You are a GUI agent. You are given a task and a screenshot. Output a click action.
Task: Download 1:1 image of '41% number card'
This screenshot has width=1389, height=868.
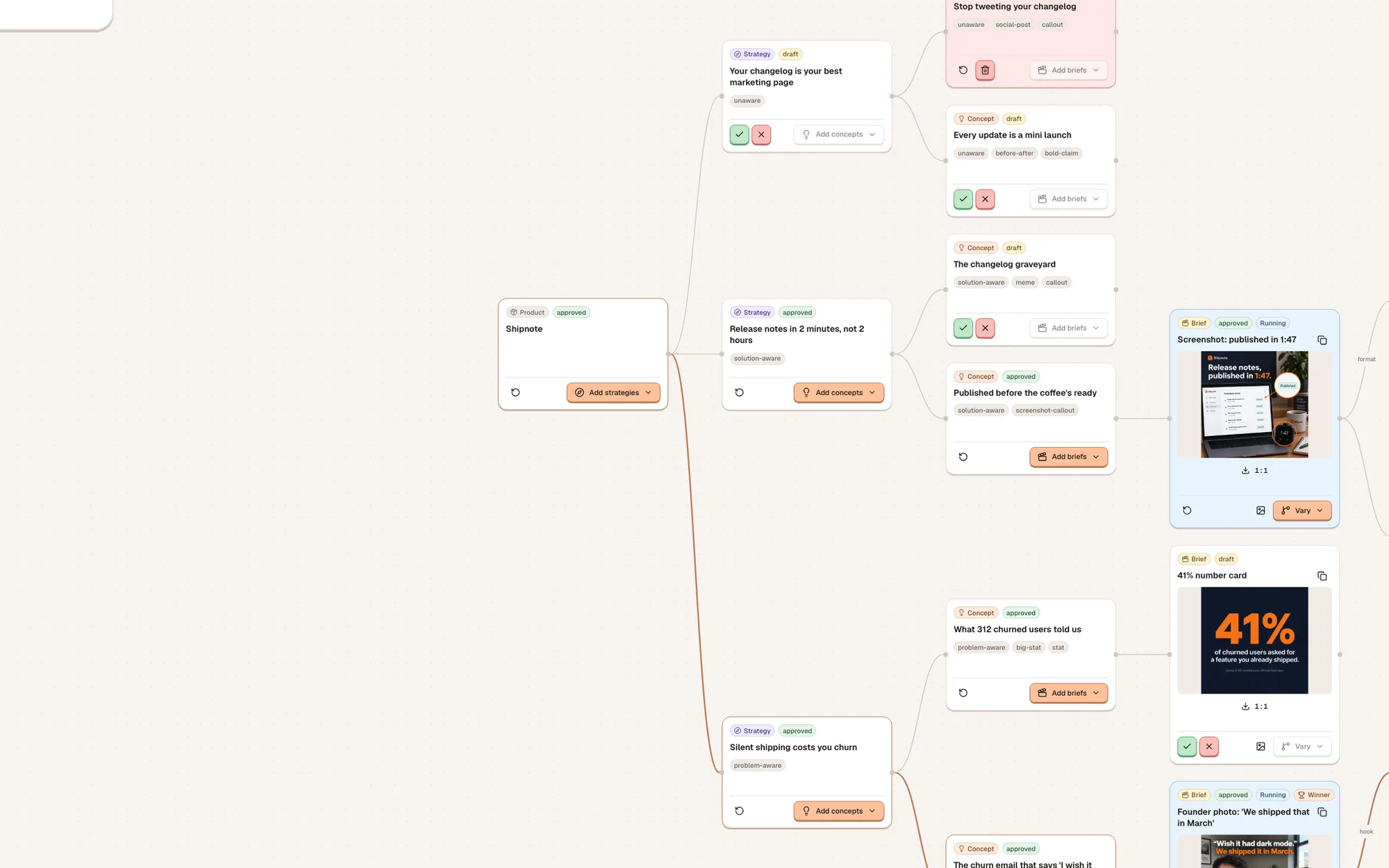click(x=1254, y=707)
